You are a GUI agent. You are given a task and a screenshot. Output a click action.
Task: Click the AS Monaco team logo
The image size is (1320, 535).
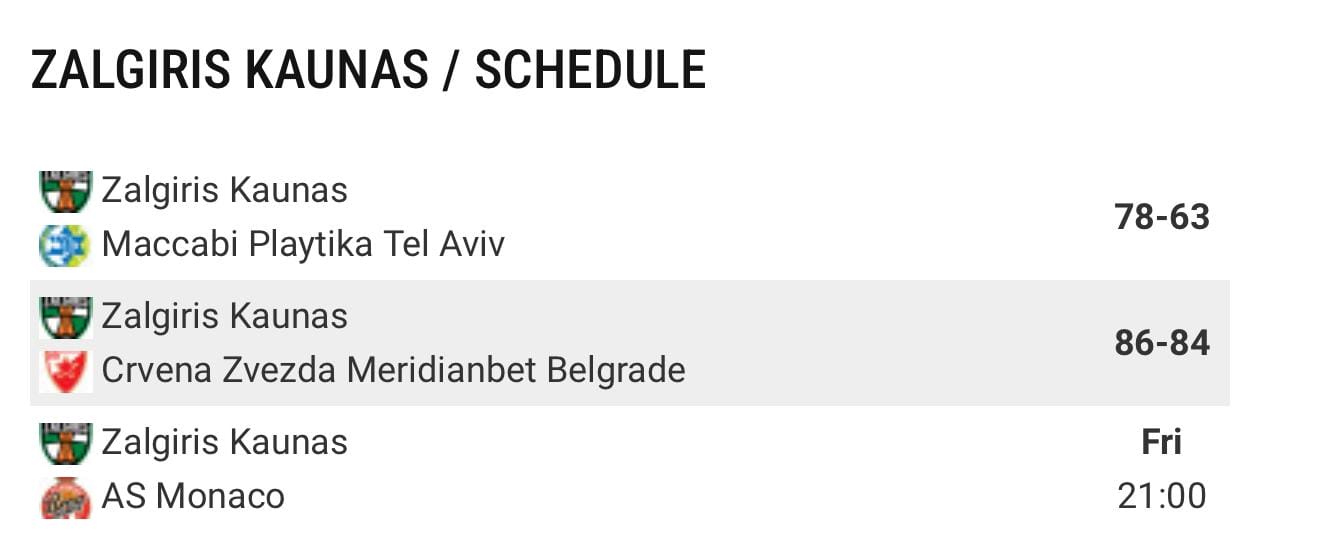tap(65, 497)
